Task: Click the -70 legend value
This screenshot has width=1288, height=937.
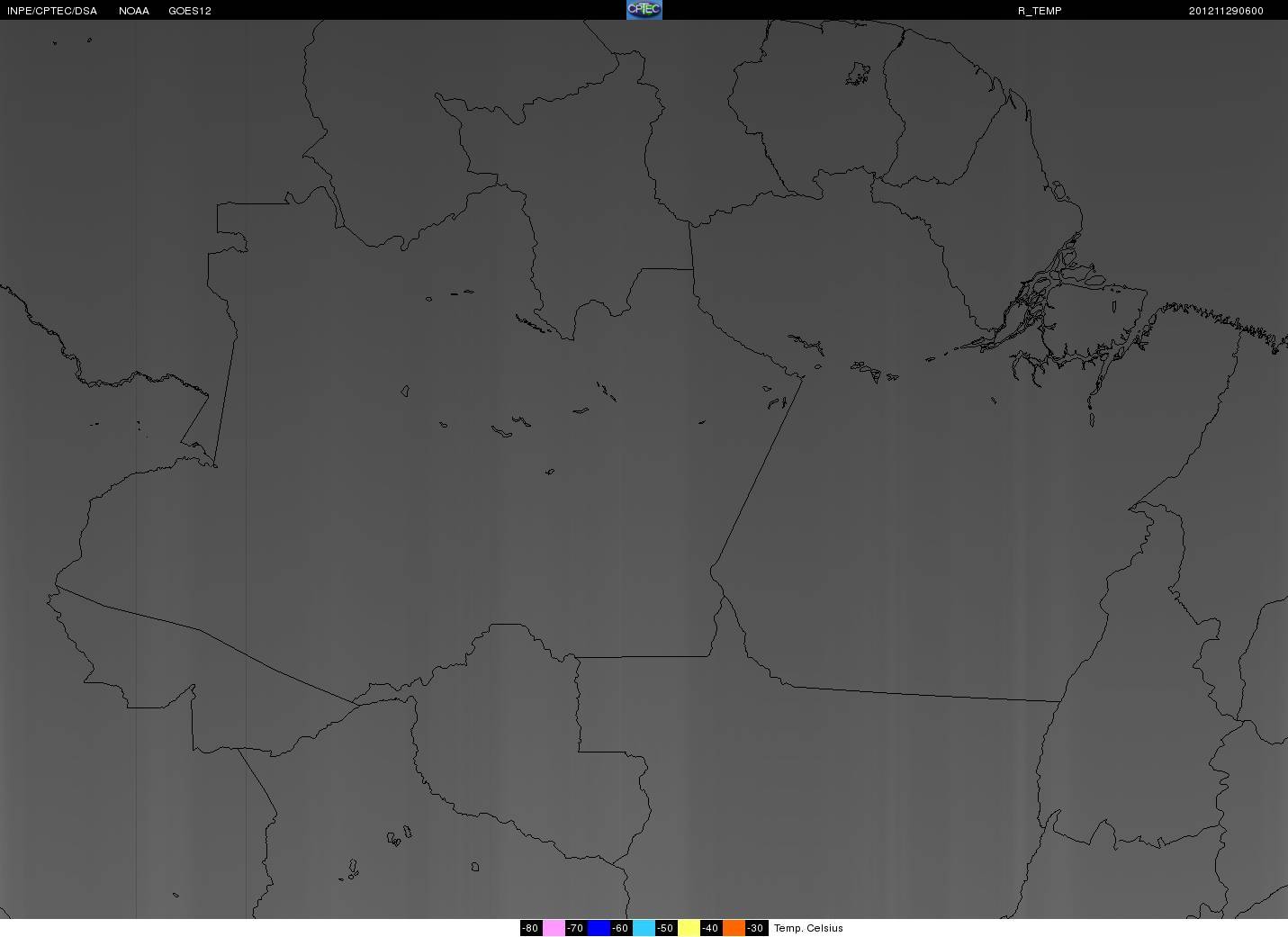Action: click(575, 928)
